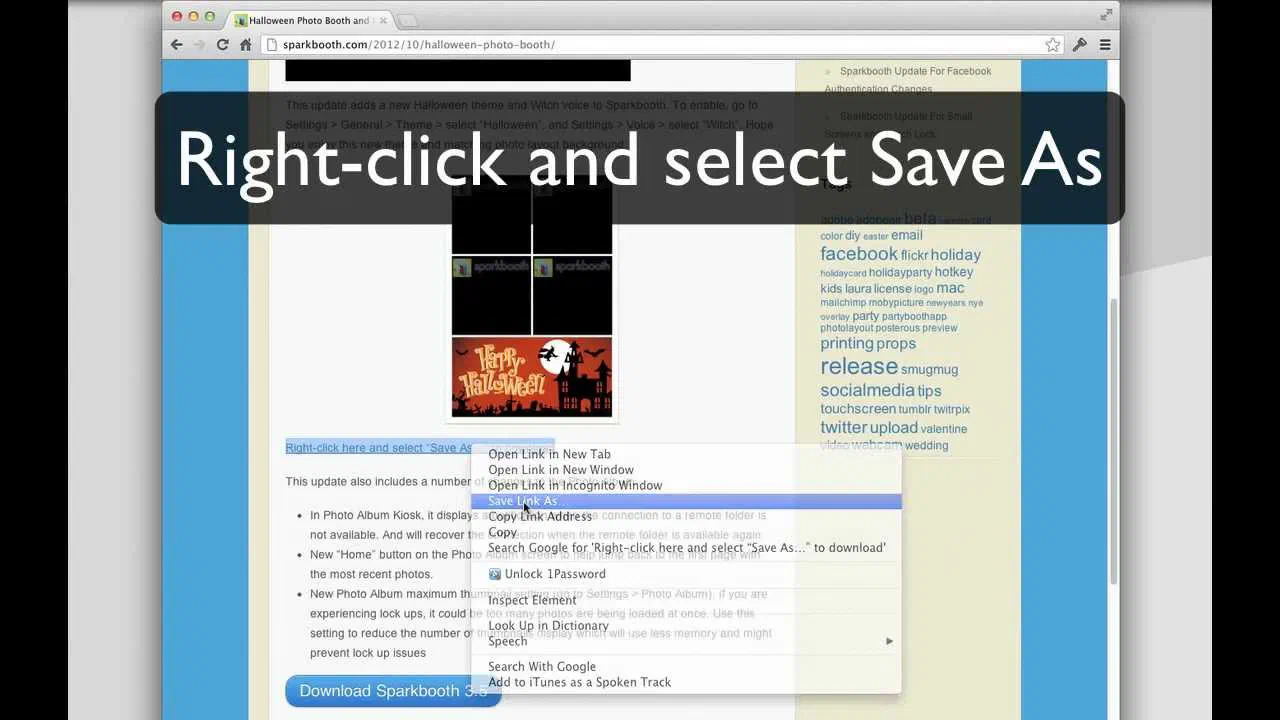Click the Download Sparkbooth button
Image resolution: width=1280 pixels, height=720 pixels.
coord(393,691)
